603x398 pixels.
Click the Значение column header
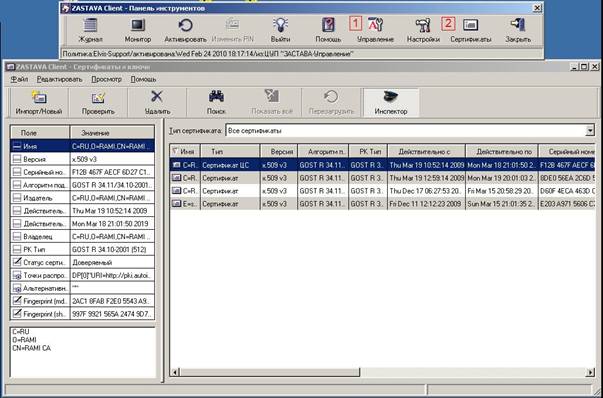point(112,133)
